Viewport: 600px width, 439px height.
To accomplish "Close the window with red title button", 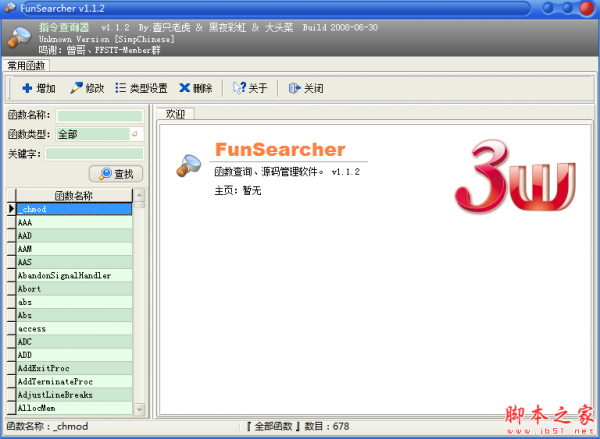I will tap(587, 8).
